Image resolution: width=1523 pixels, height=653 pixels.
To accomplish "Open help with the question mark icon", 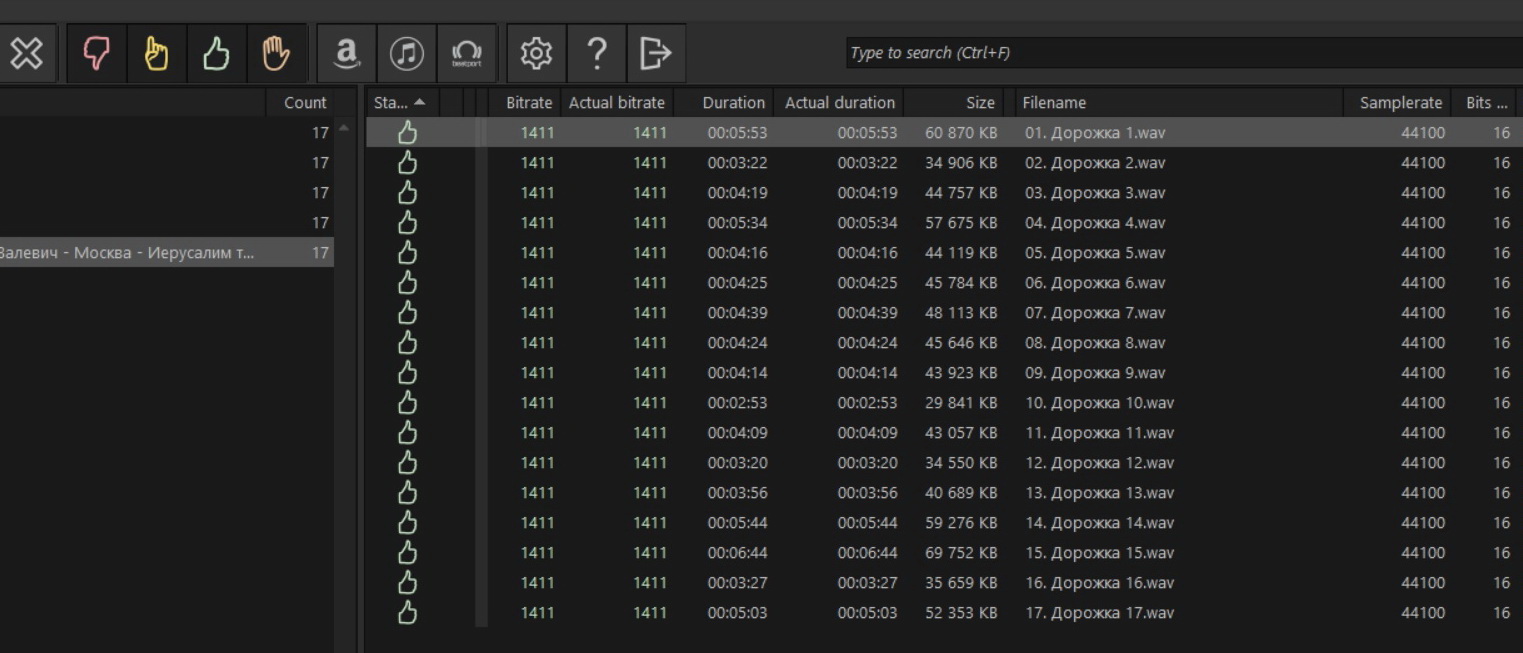I will (596, 53).
